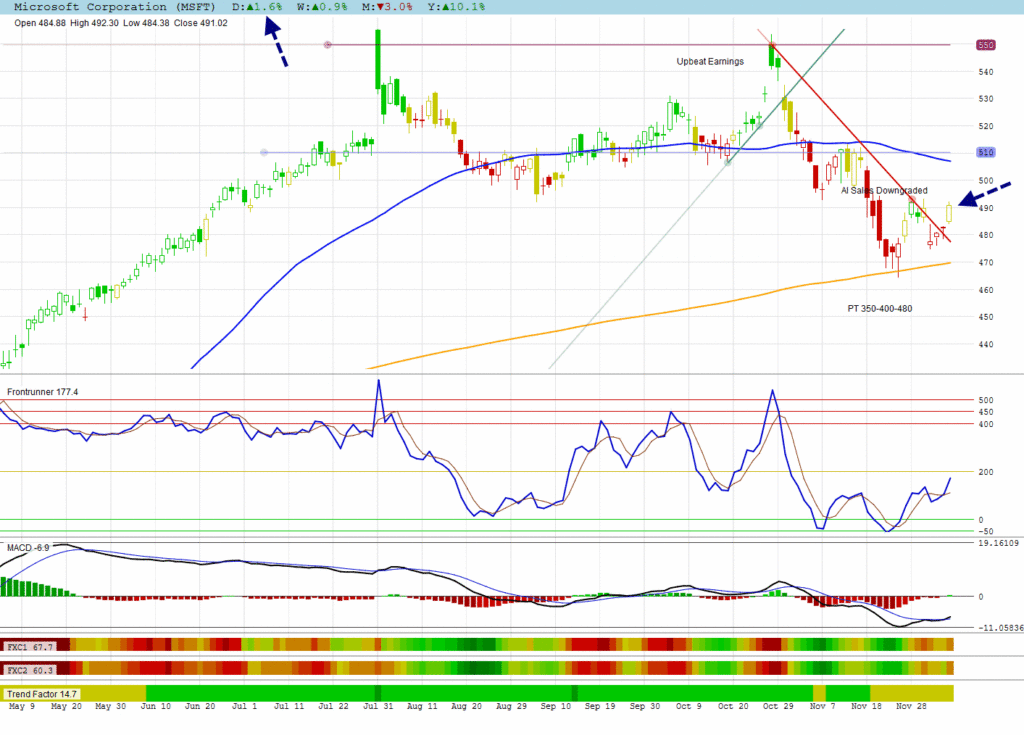Click the Upbeat Earnings annotation

point(710,62)
